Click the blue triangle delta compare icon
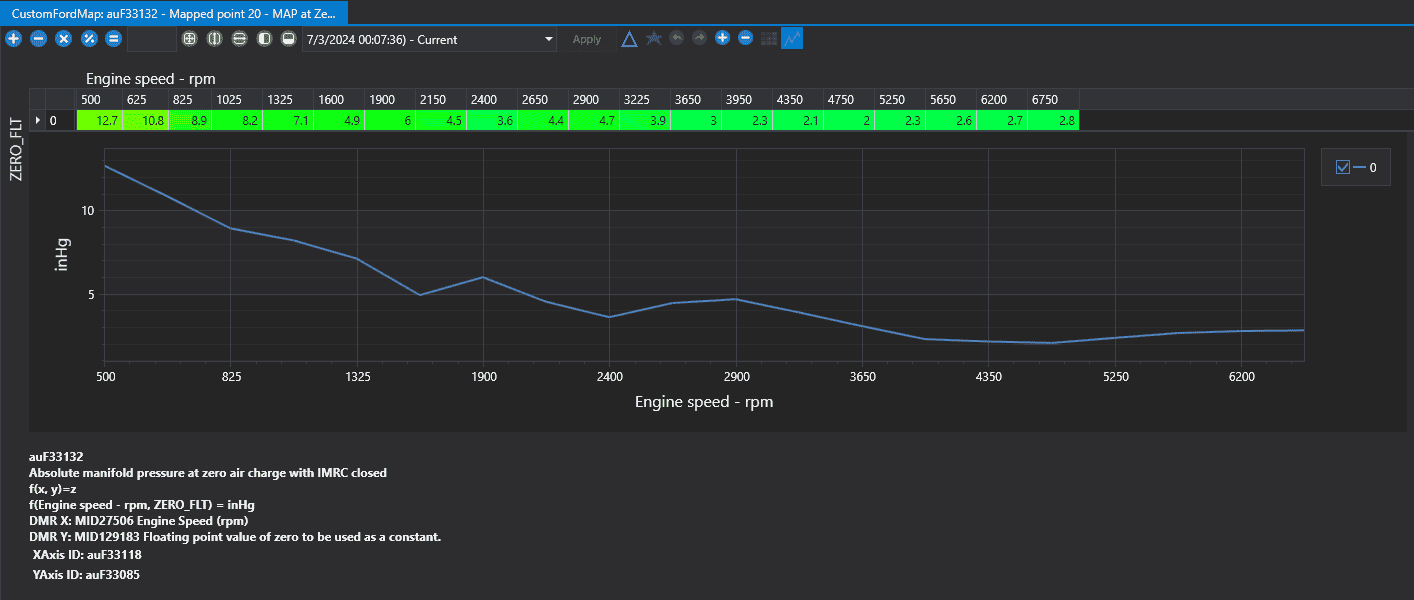1414x600 pixels. [x=629, y=39]
